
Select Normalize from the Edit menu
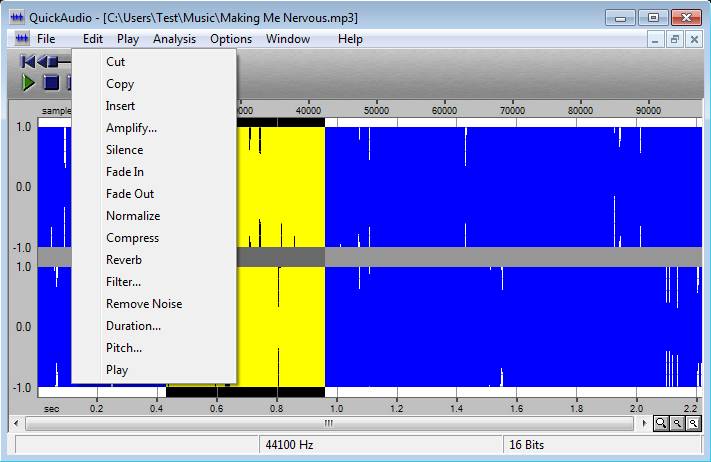point(133,216)
